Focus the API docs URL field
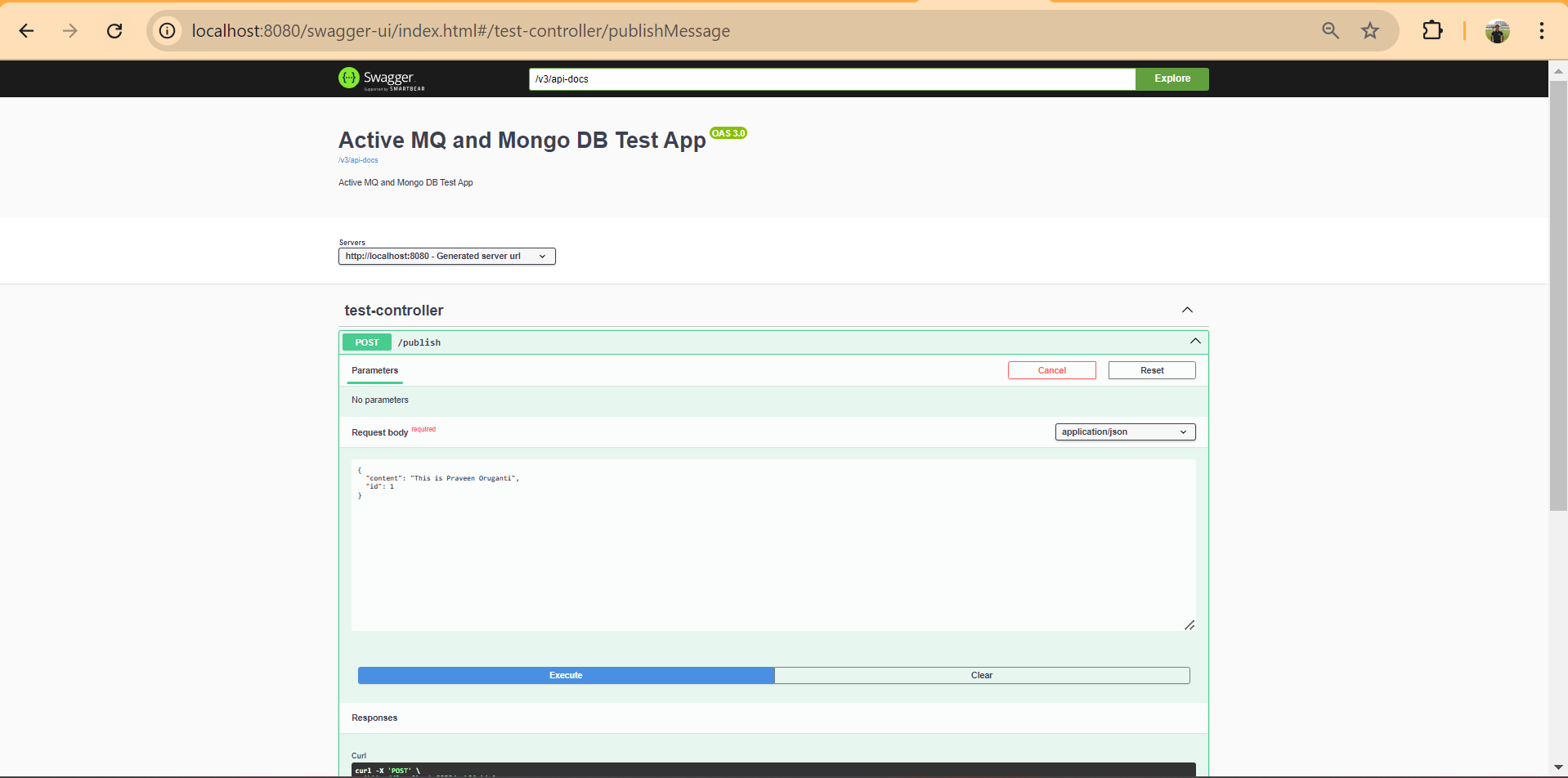 point(832,79)
